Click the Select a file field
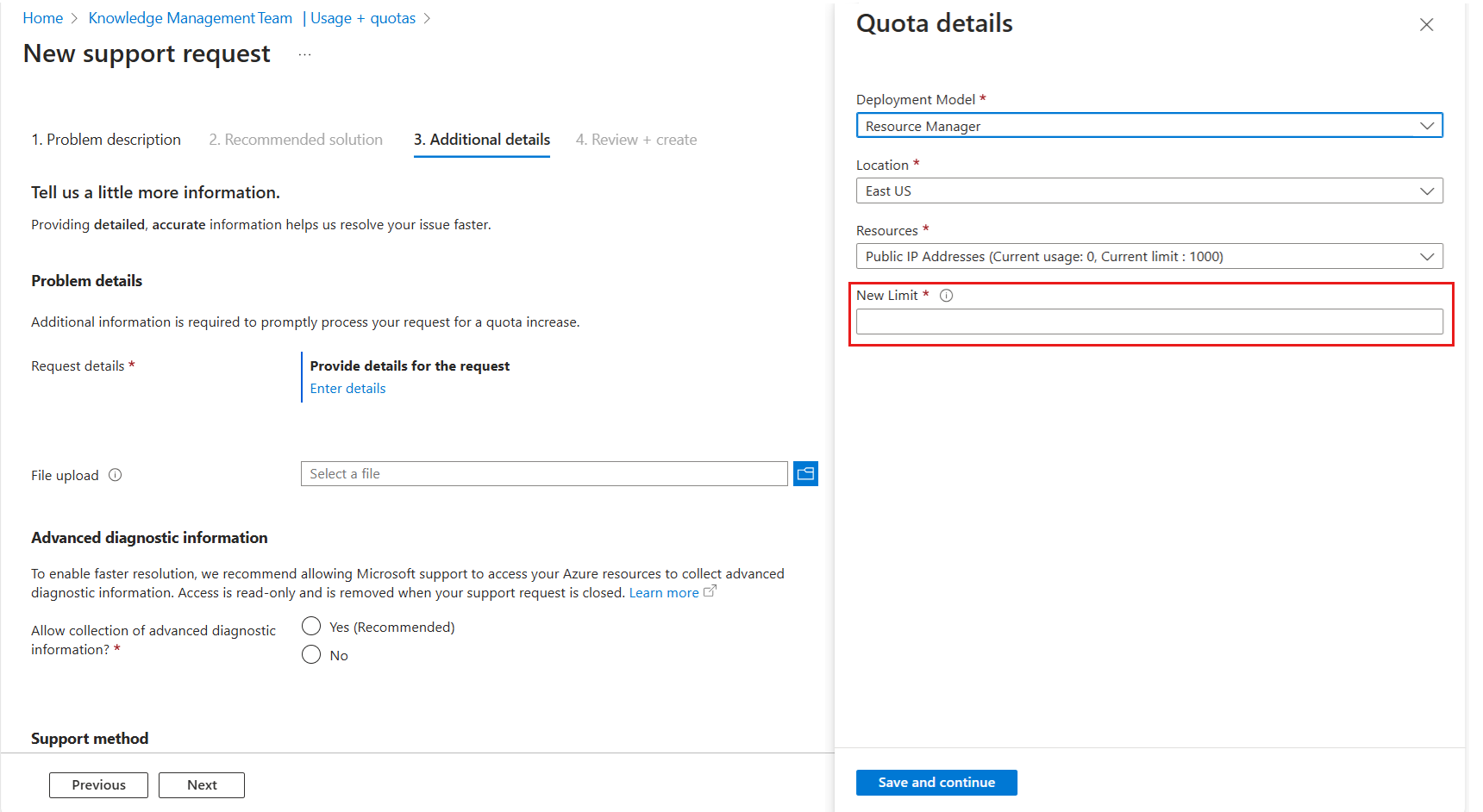The height and width of the screenshot is (812, 1483). click(x=544, y=474)
